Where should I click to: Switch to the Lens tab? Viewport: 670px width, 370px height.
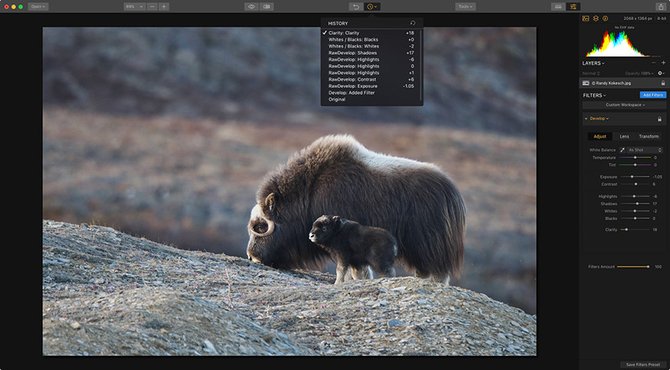624,136
